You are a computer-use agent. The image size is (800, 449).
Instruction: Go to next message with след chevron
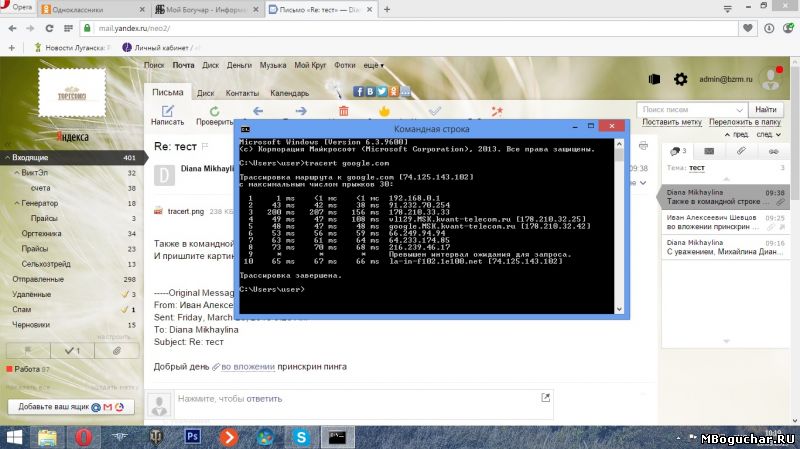[x=769, y=134]
